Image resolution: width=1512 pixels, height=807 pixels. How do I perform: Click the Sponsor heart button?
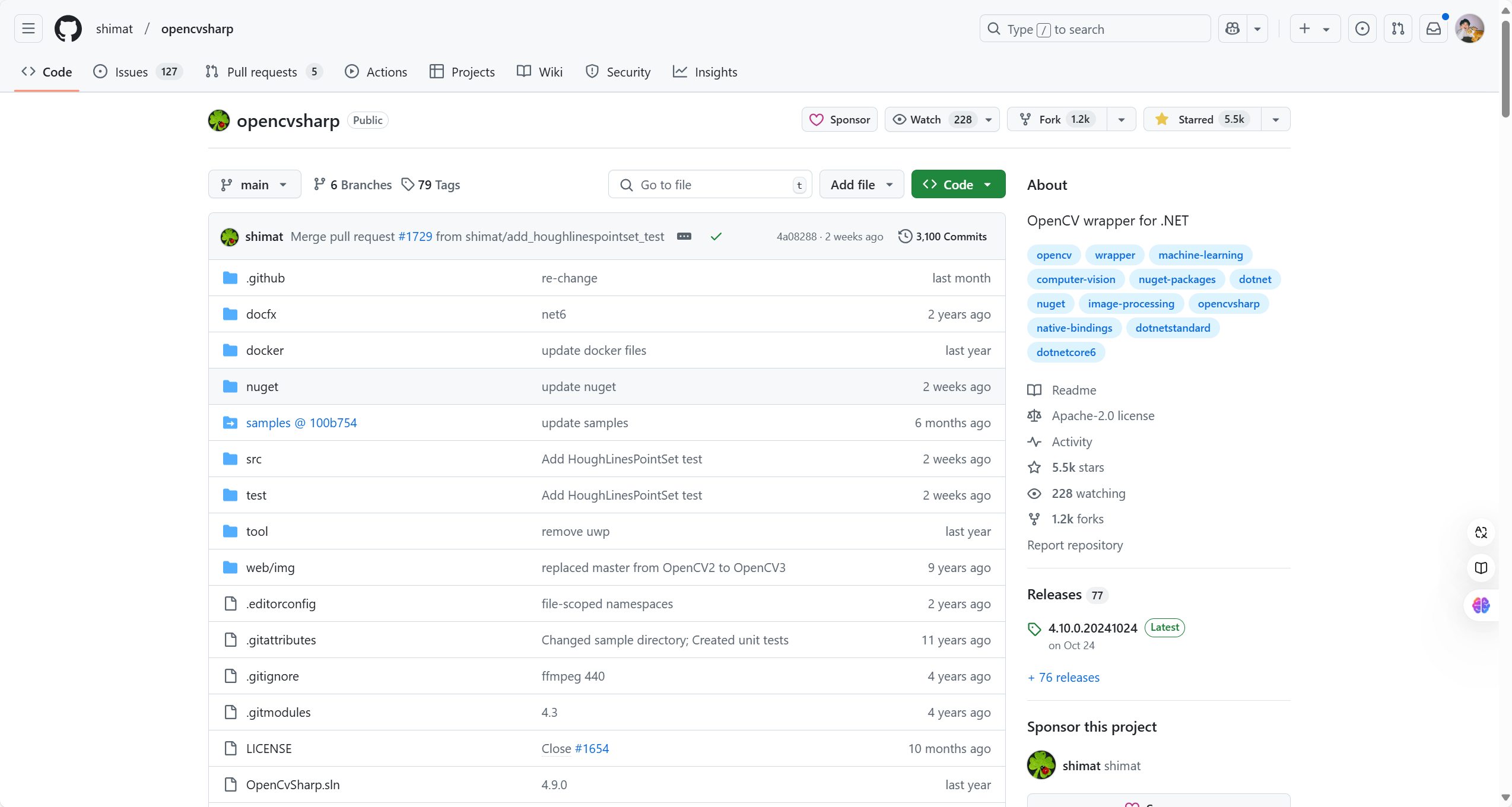(840, 119)
